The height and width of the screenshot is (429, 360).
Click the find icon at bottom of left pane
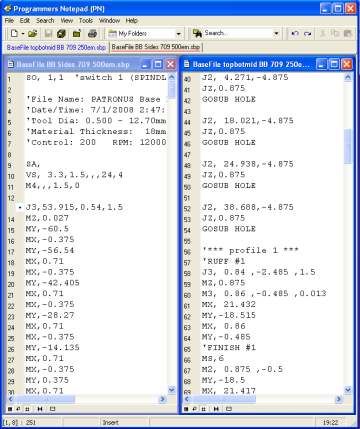[x=18, y=409]
